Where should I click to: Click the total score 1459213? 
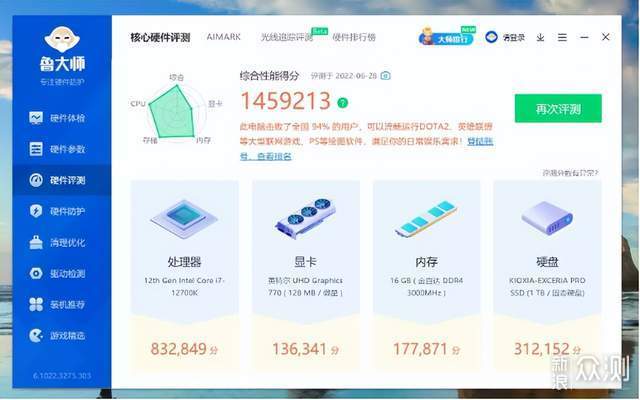coord(285,101)
